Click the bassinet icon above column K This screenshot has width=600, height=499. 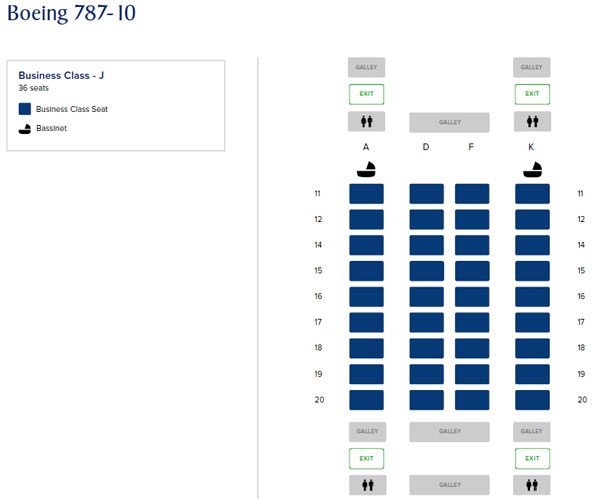(x=532, y=169)
